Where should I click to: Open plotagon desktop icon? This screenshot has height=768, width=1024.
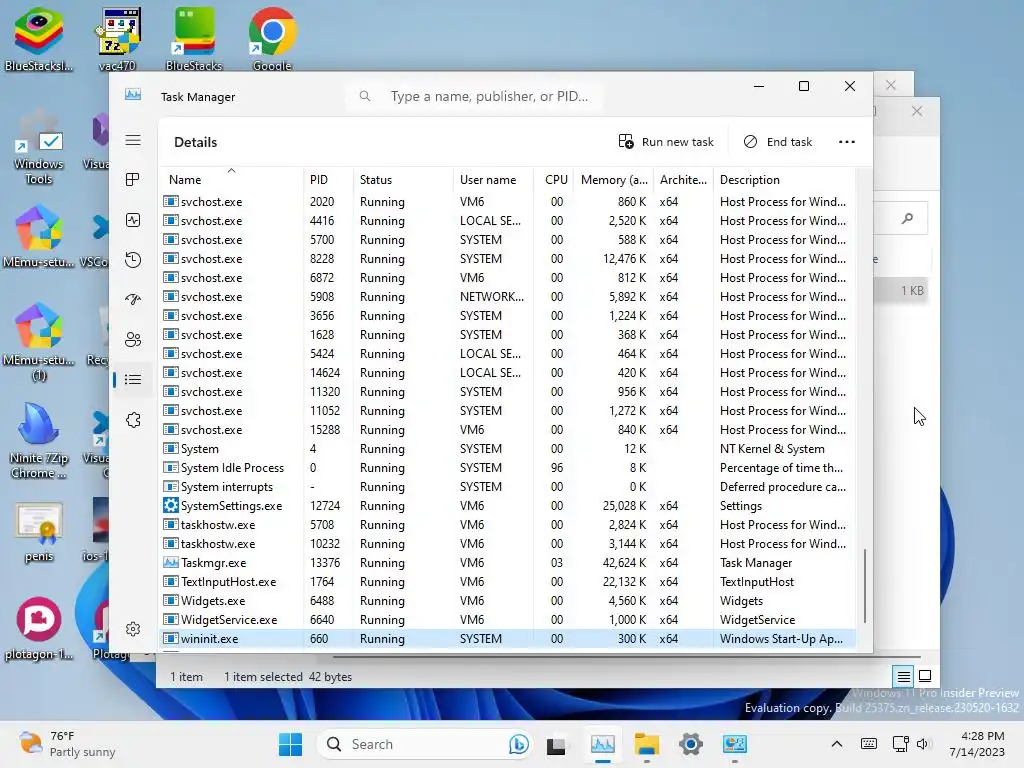tap(39, 628)
